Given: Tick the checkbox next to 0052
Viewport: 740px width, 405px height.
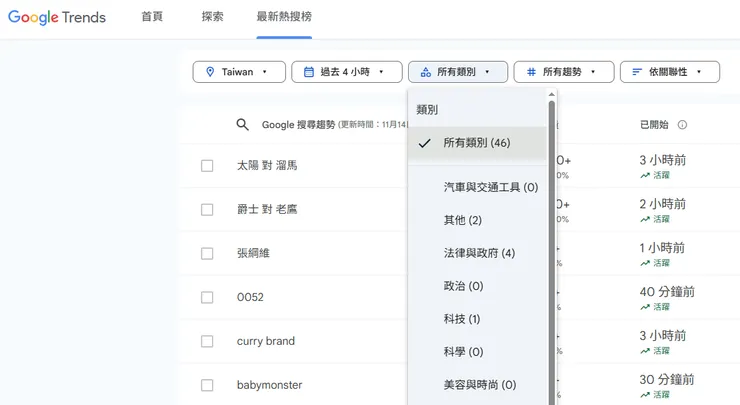Looking at the screenshot, I should point(207,297).
